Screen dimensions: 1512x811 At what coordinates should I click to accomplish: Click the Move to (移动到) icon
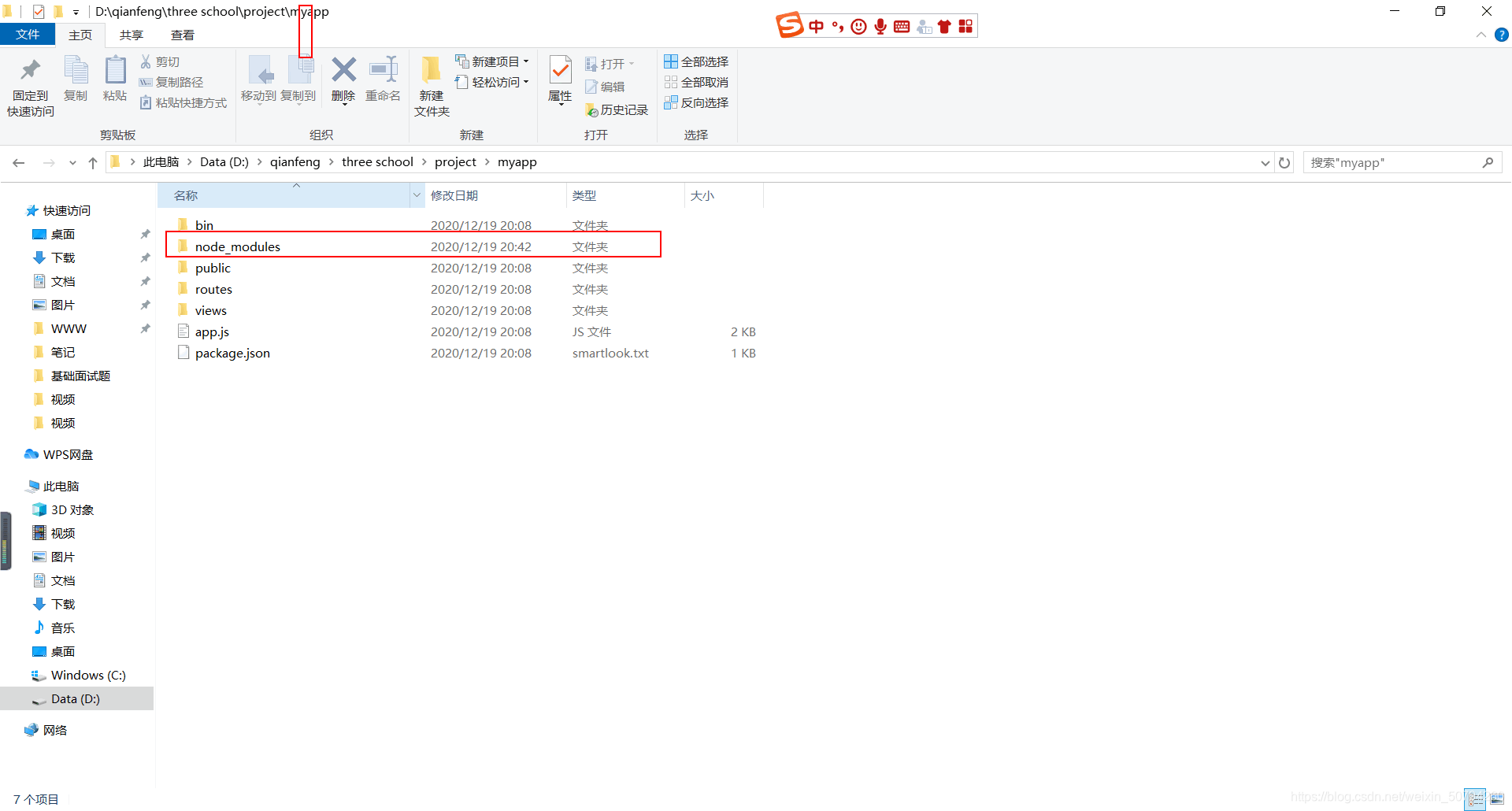coord(260,70)
